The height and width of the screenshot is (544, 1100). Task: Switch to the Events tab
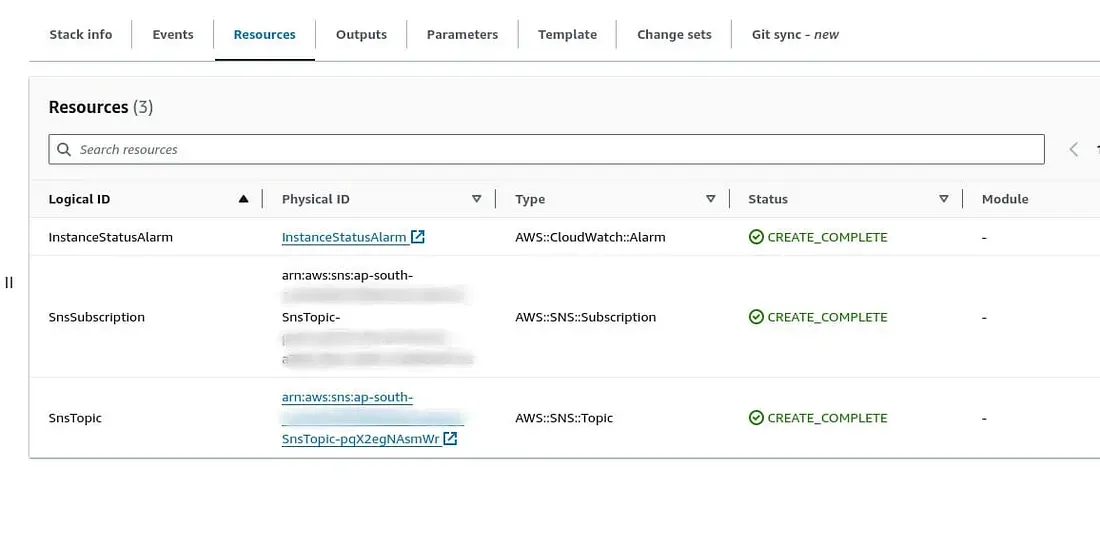pos(173,34)
